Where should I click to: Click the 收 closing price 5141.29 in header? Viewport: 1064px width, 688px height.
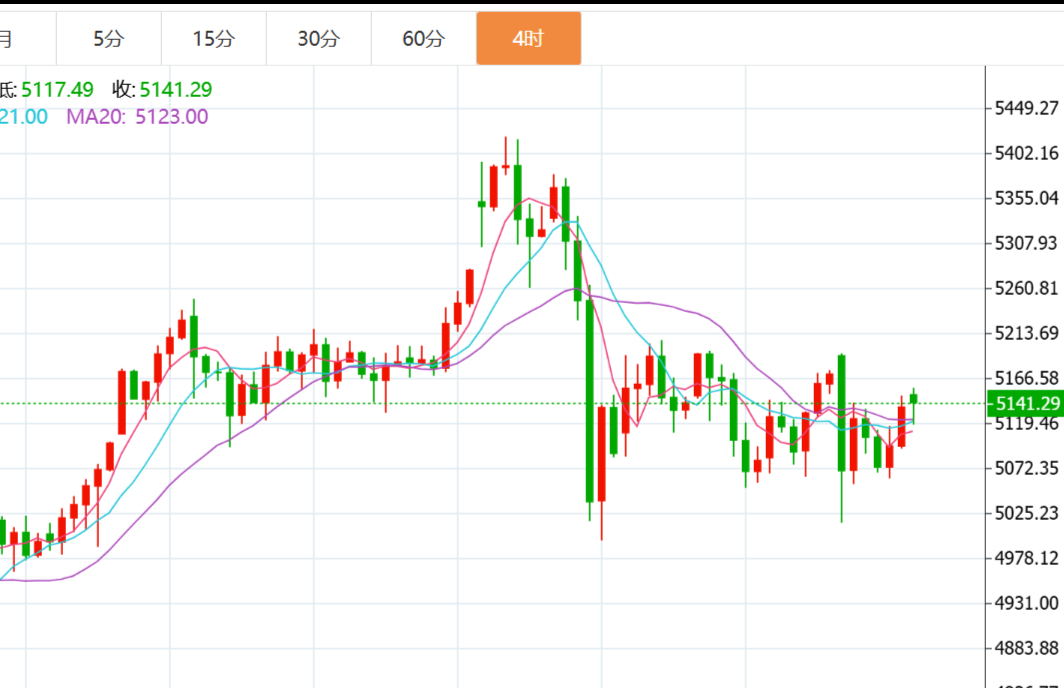[175, 90]
